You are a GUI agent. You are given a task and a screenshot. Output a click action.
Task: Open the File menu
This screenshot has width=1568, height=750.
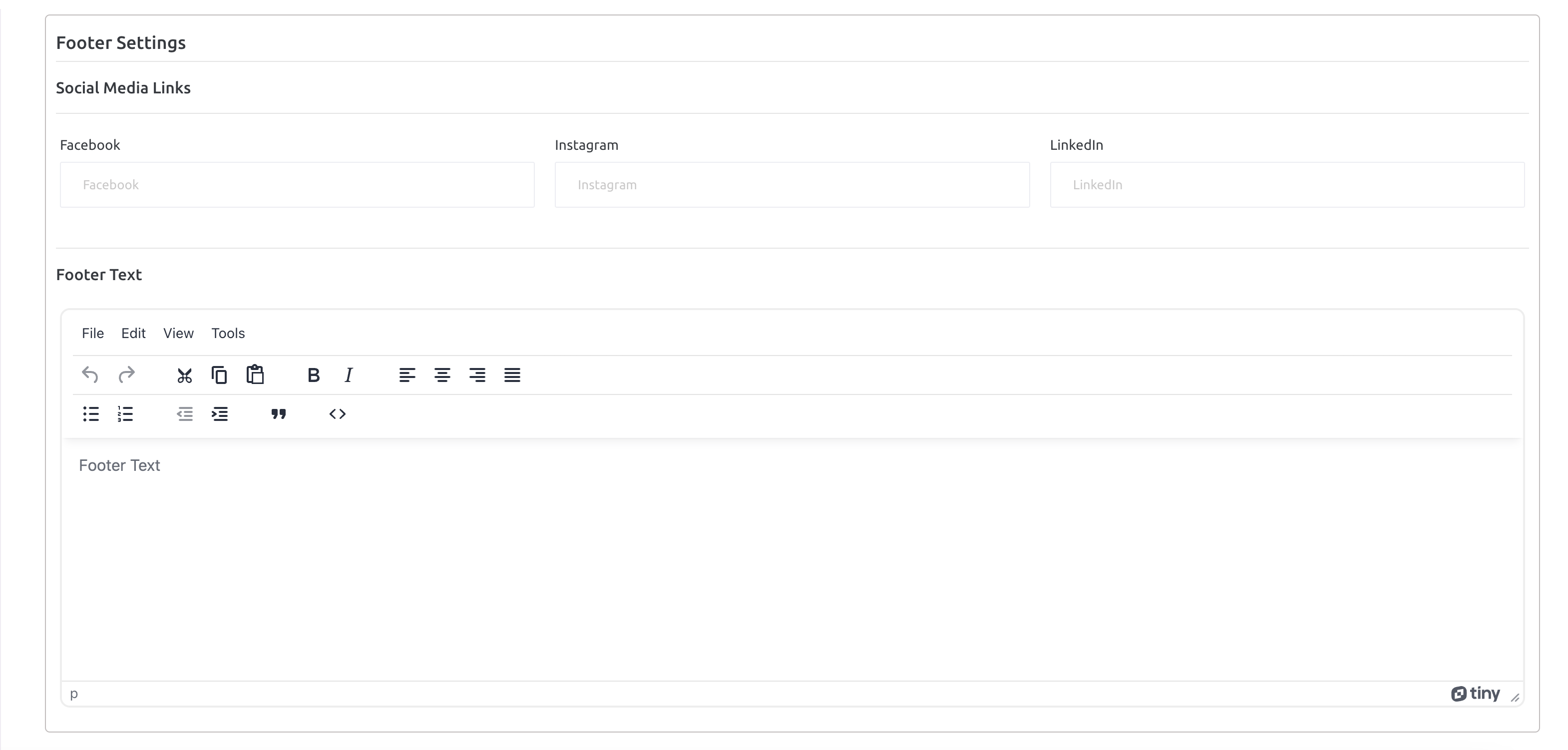[x=92, y=333]
